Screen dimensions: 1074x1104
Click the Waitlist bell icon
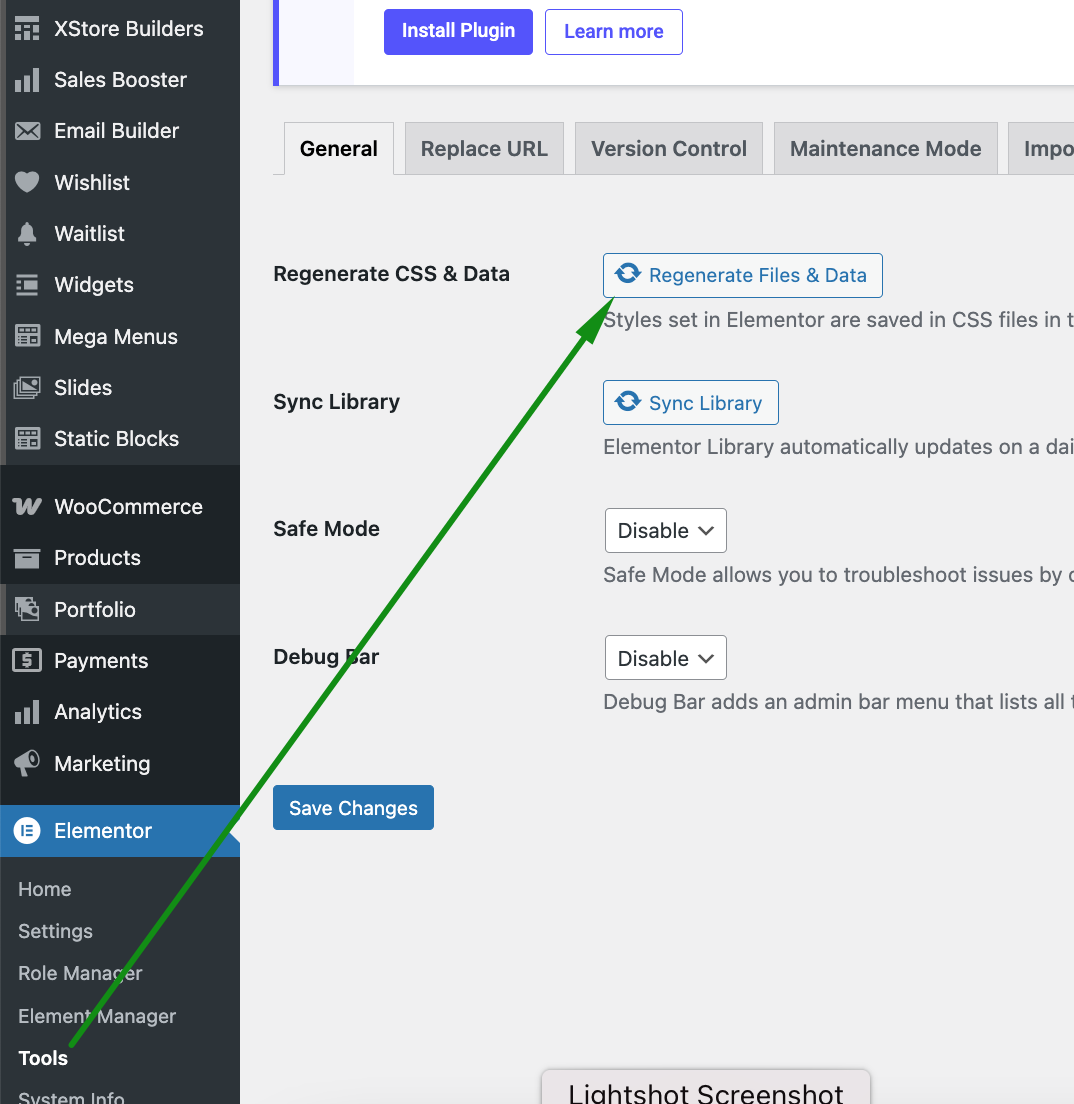pos(27,234)
